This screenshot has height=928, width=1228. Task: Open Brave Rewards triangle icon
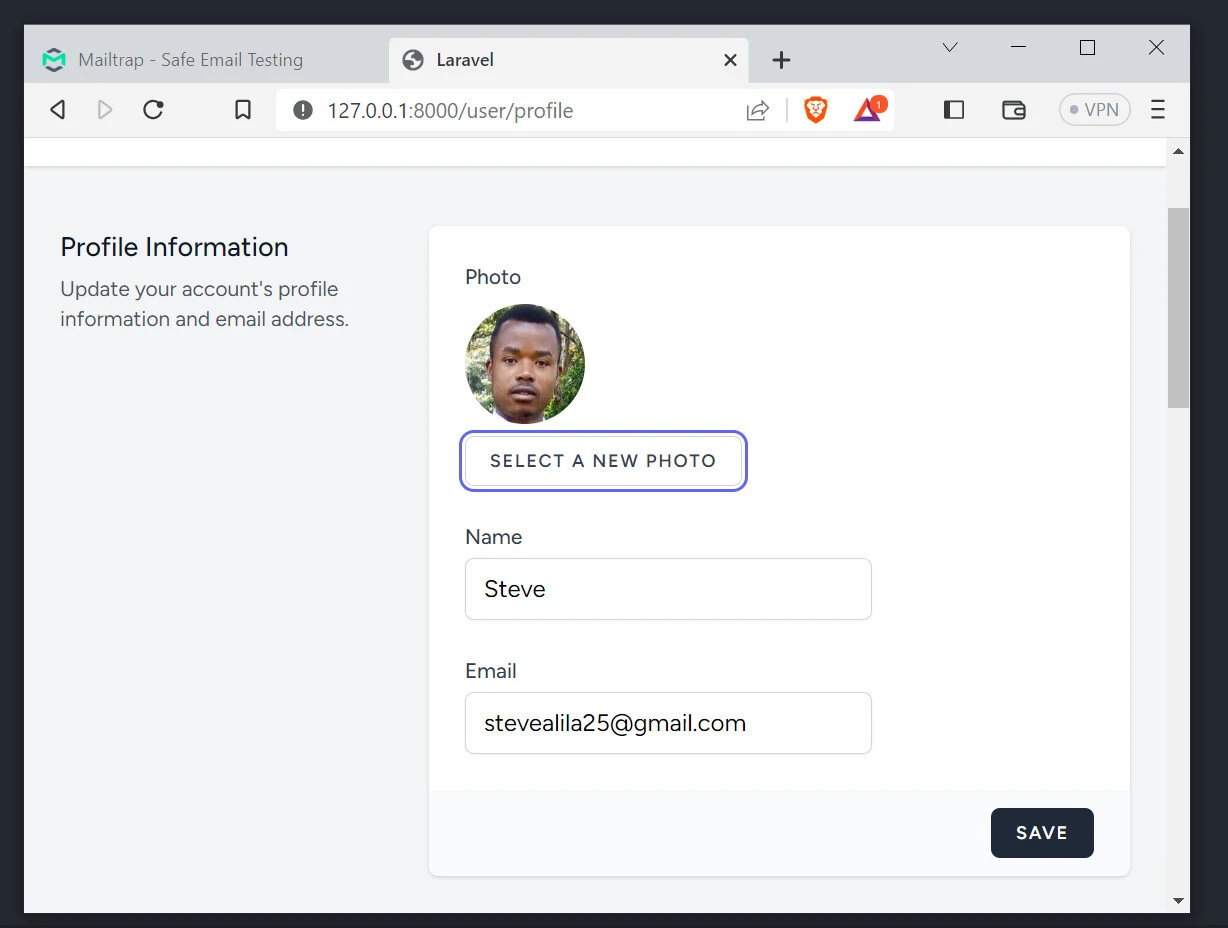pyautogui.click(x=867, y=110)
